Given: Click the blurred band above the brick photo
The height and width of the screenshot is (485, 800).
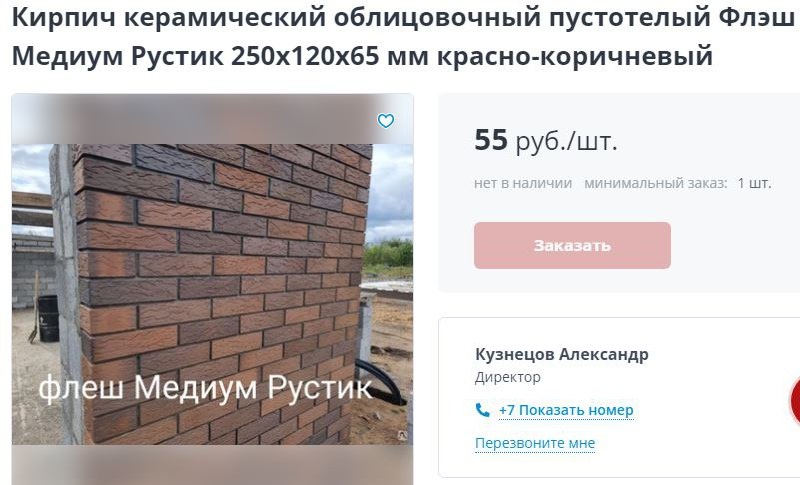Looking at the screenshot, I should (212, 119).
